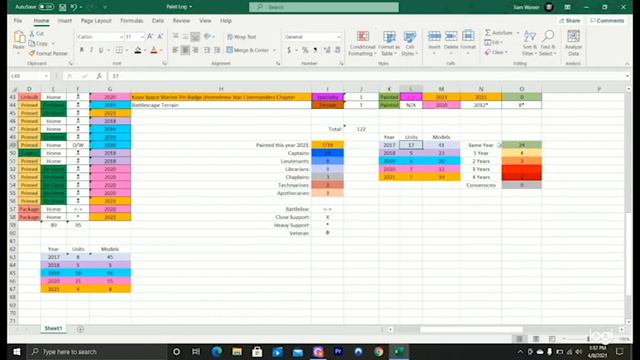Open Cell Styles gallery
Viewport: 640px width, 360px height.
pos(409,43)
